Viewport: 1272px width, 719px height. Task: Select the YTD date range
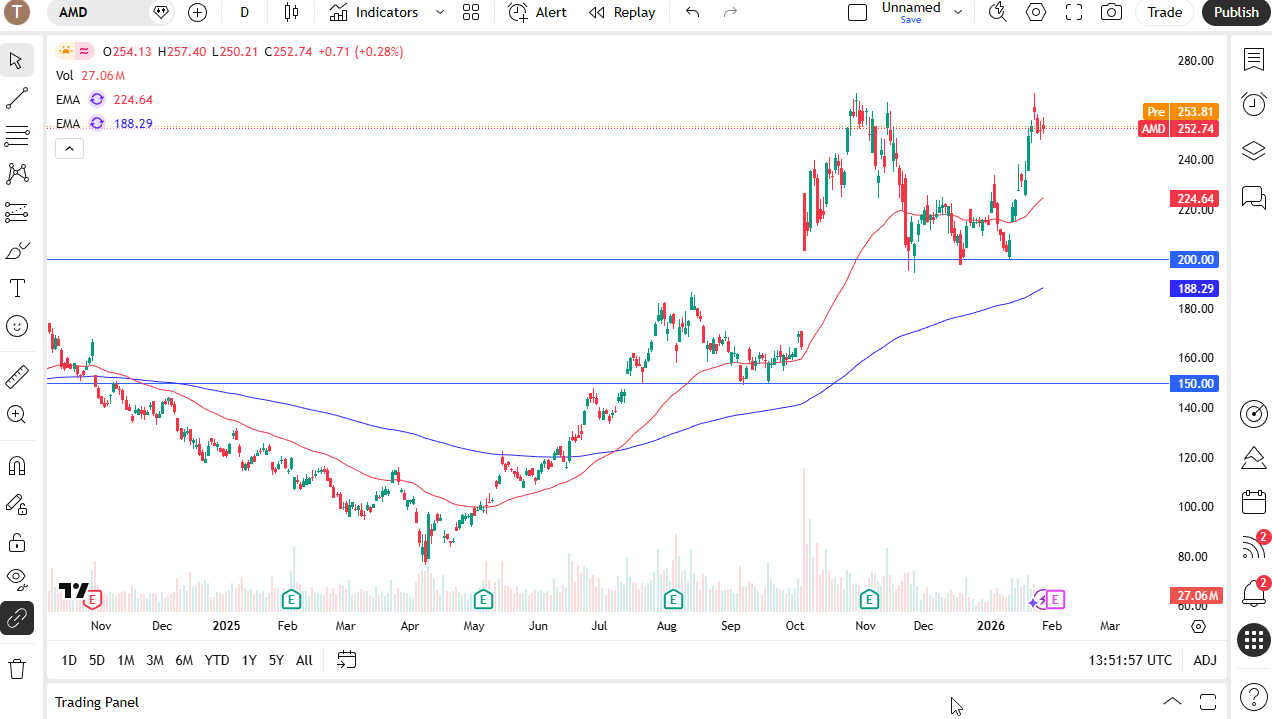click(x=217, y=660)
